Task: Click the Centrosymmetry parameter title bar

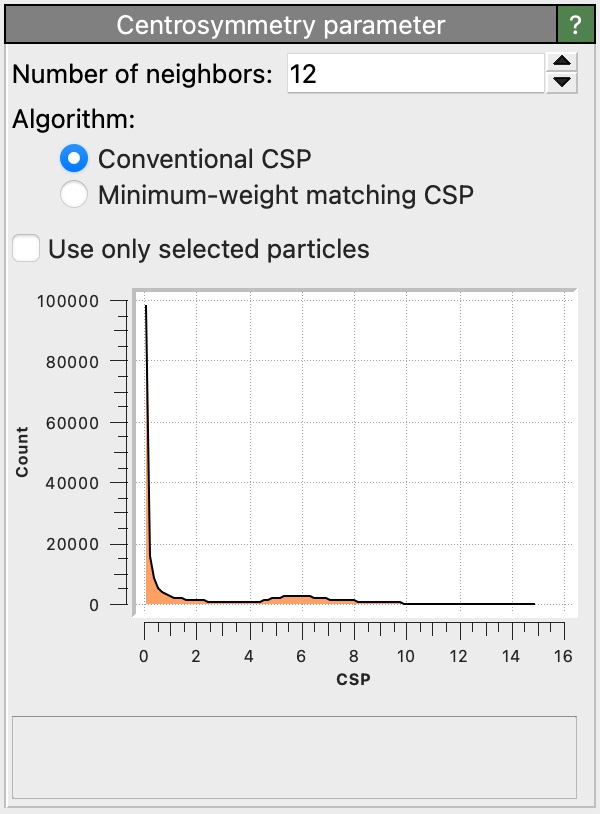Action: click(280, 25)
